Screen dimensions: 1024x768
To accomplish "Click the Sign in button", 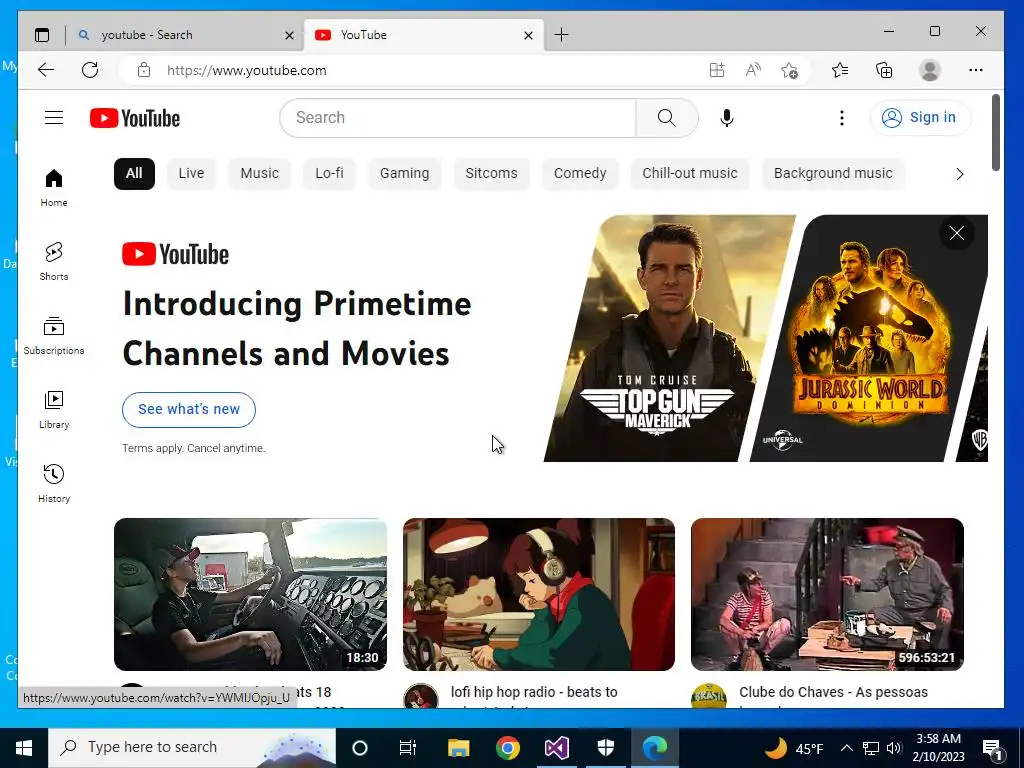I will click(920, 118).
